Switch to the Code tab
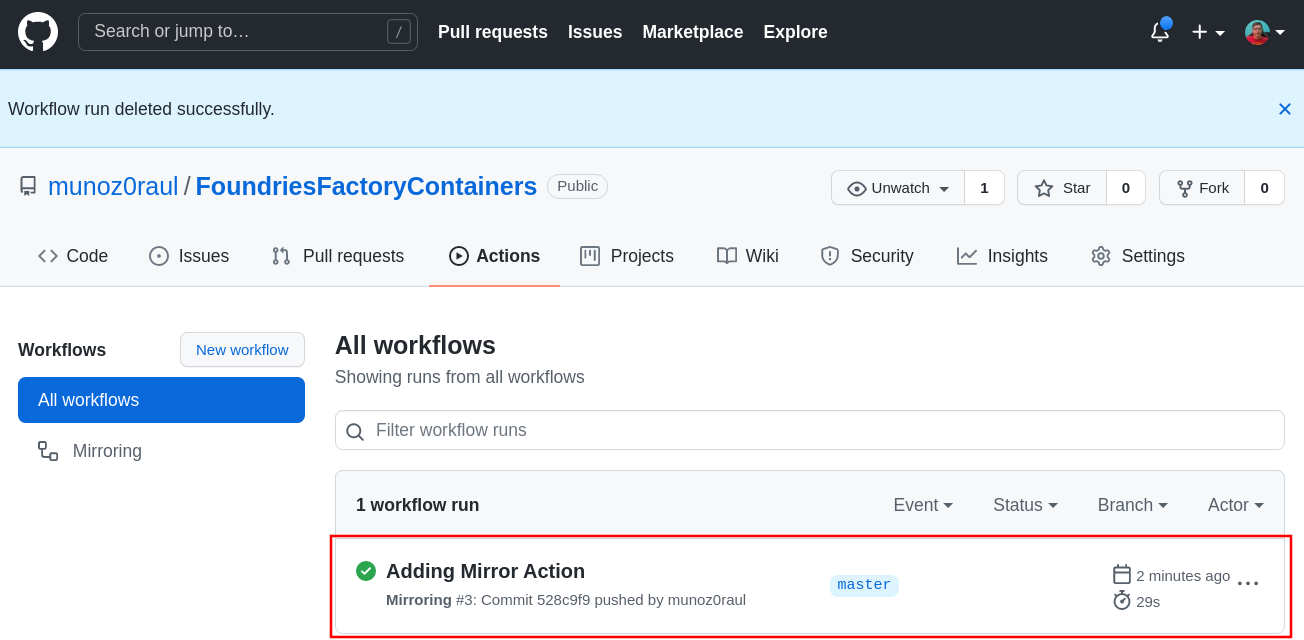This screenshot has height=640, width=1304. (x=73, y=256)
